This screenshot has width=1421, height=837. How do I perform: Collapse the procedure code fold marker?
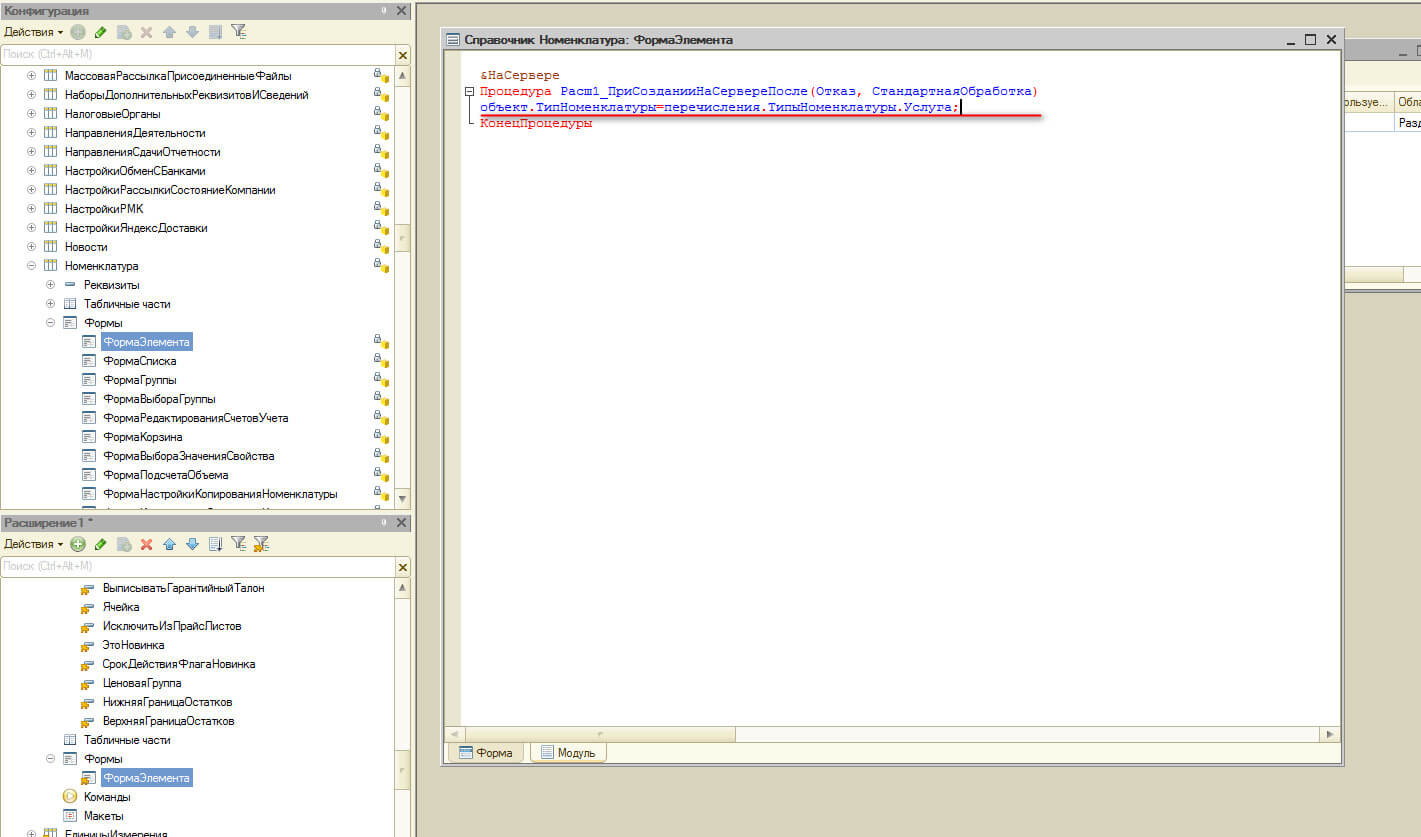(469, 92)
